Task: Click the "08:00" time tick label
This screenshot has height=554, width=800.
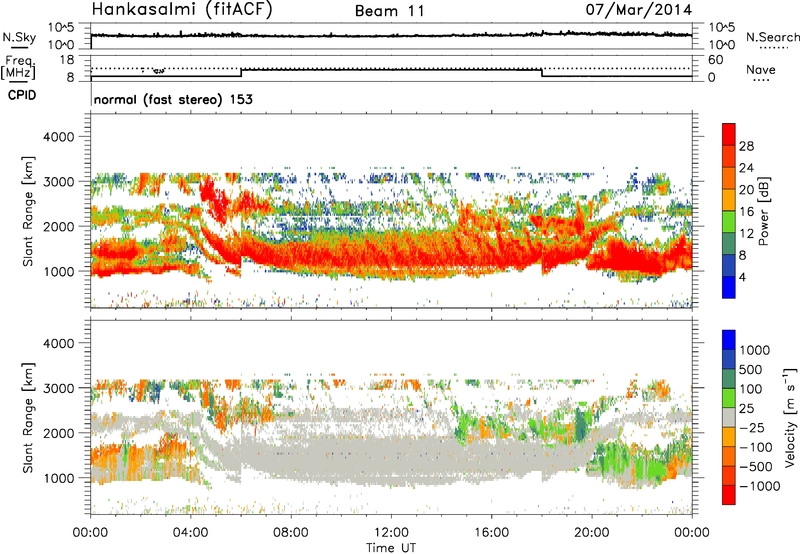Action: tap(291, 533)
